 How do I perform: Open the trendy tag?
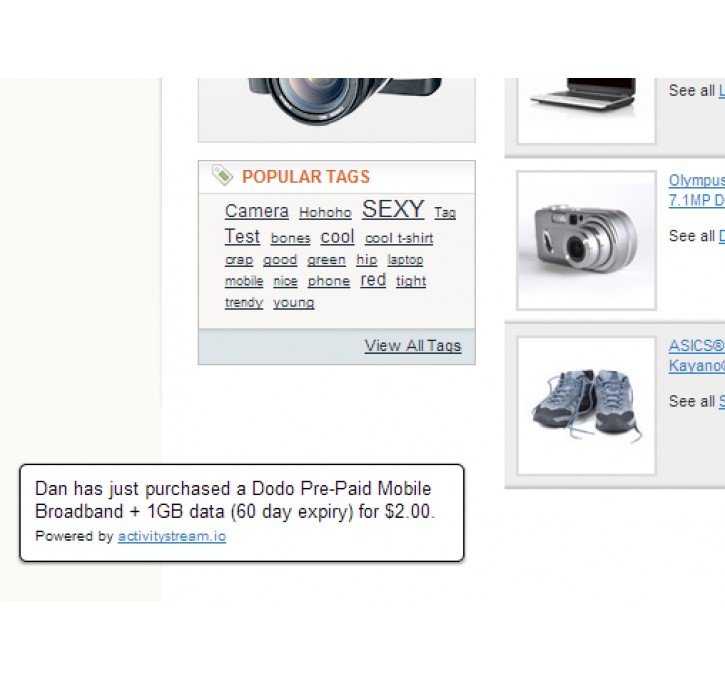(x=244, y=303)
